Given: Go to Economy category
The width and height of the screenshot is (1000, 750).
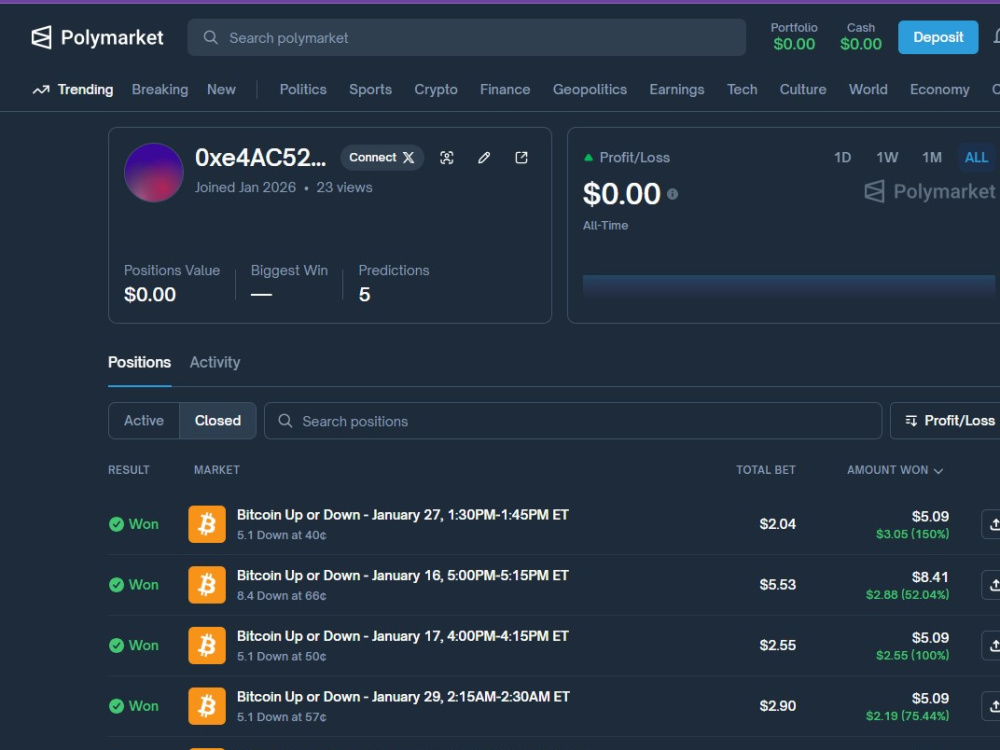Looking at the screenshot, I should (x=939, y=90).
